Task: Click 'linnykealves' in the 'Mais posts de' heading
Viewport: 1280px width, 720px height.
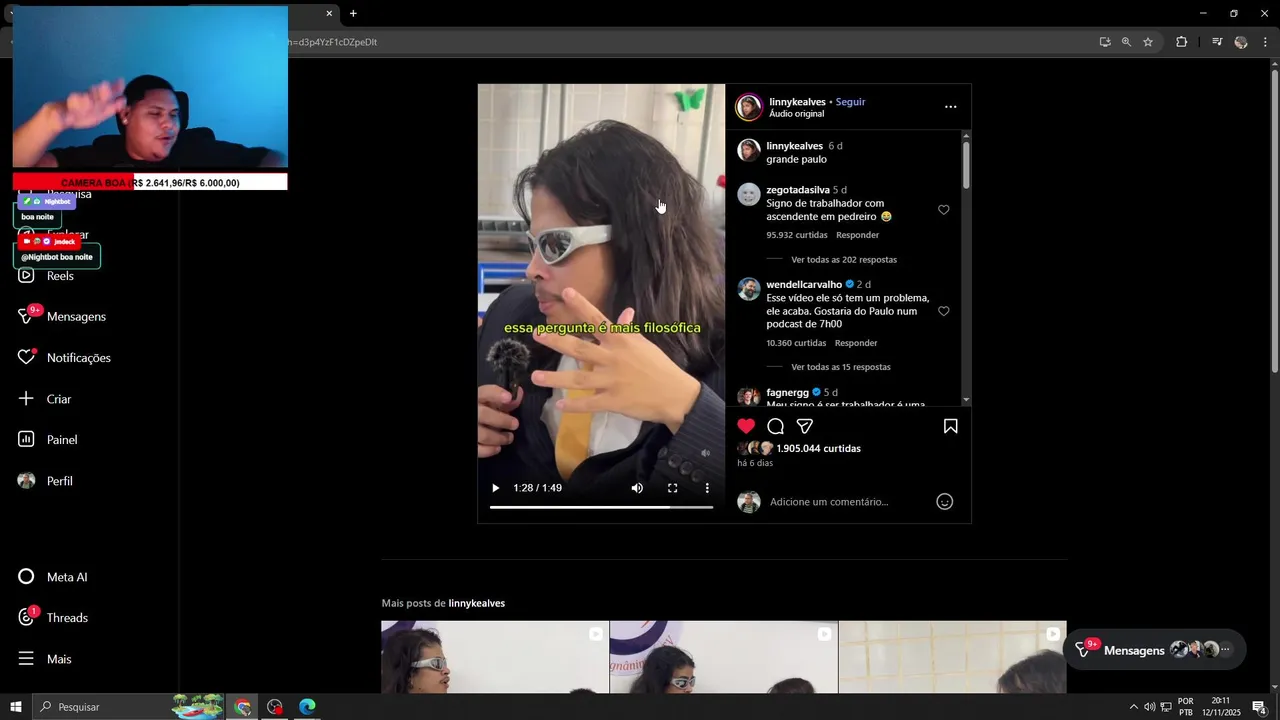Action: pyautogui.click(x=476, y=603)
